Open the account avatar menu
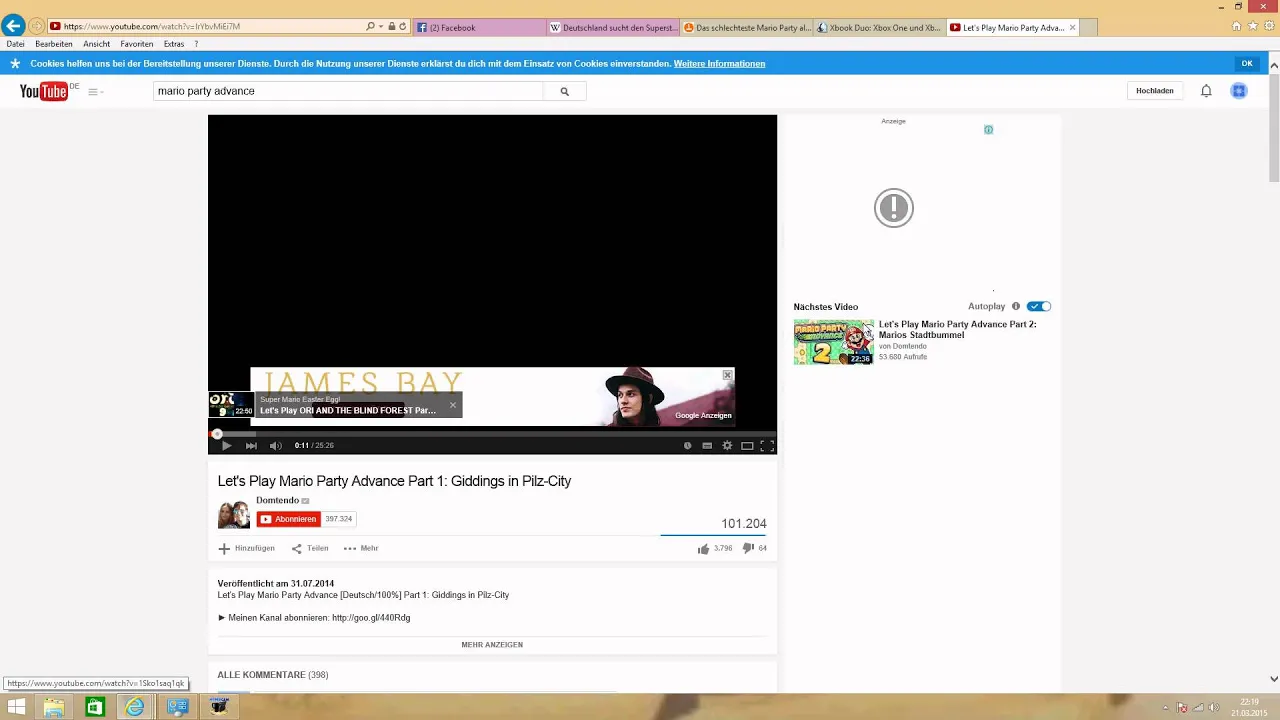 1239,91
